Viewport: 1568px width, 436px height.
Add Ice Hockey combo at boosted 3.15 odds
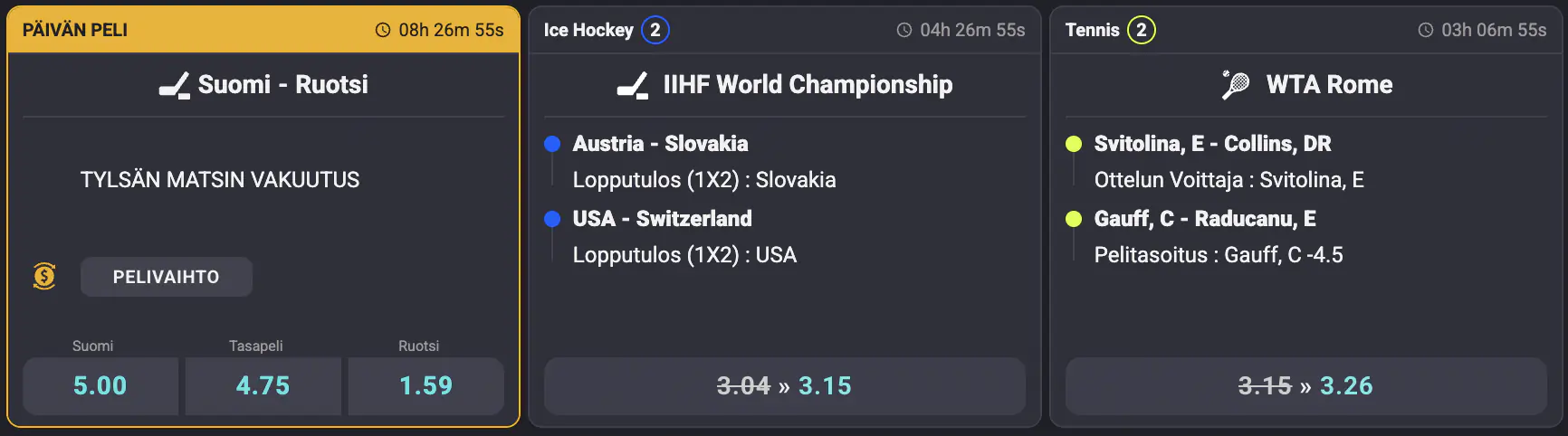tap(784, 386)
